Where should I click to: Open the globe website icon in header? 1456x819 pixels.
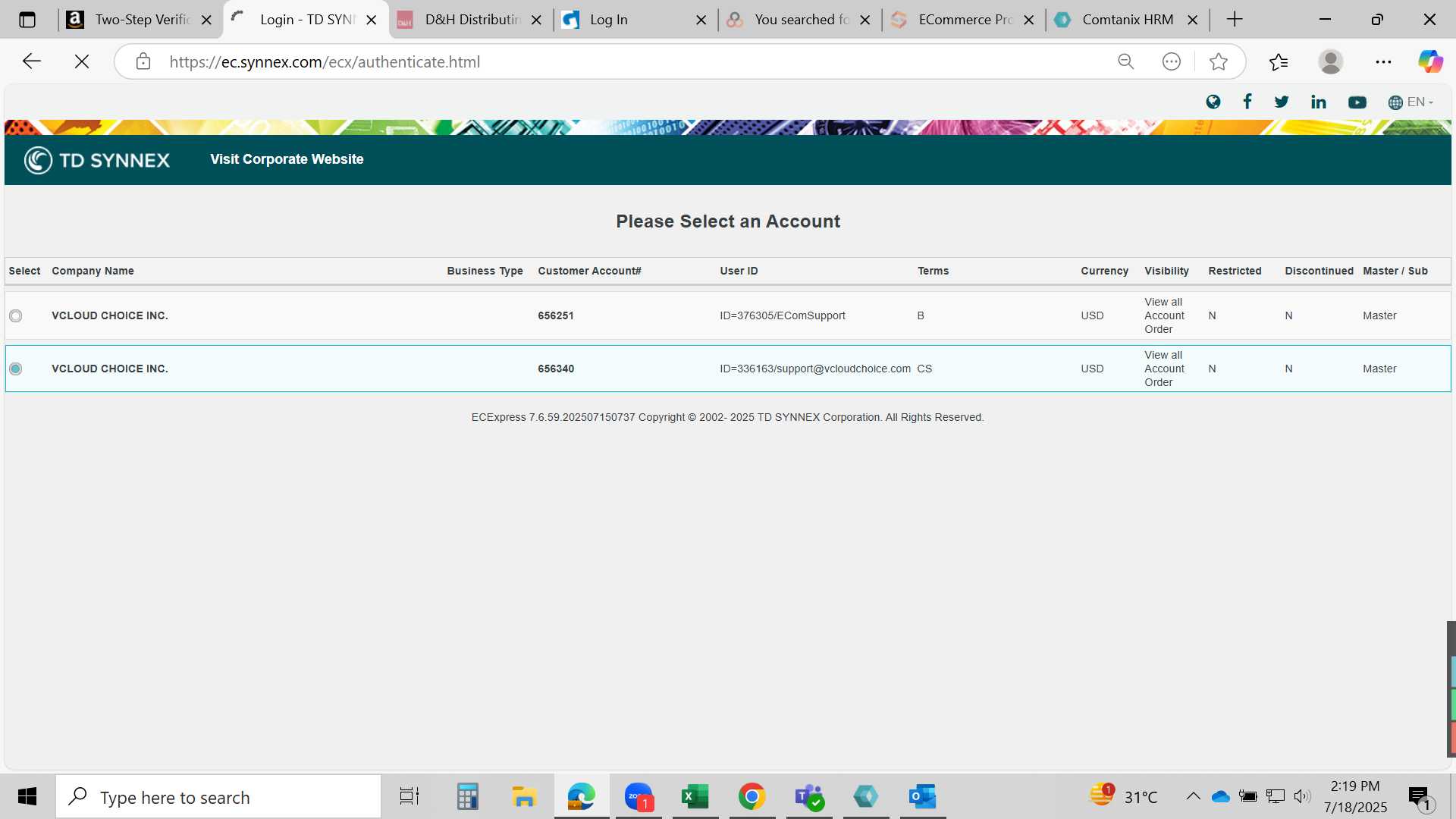(x=1213, y=102)
